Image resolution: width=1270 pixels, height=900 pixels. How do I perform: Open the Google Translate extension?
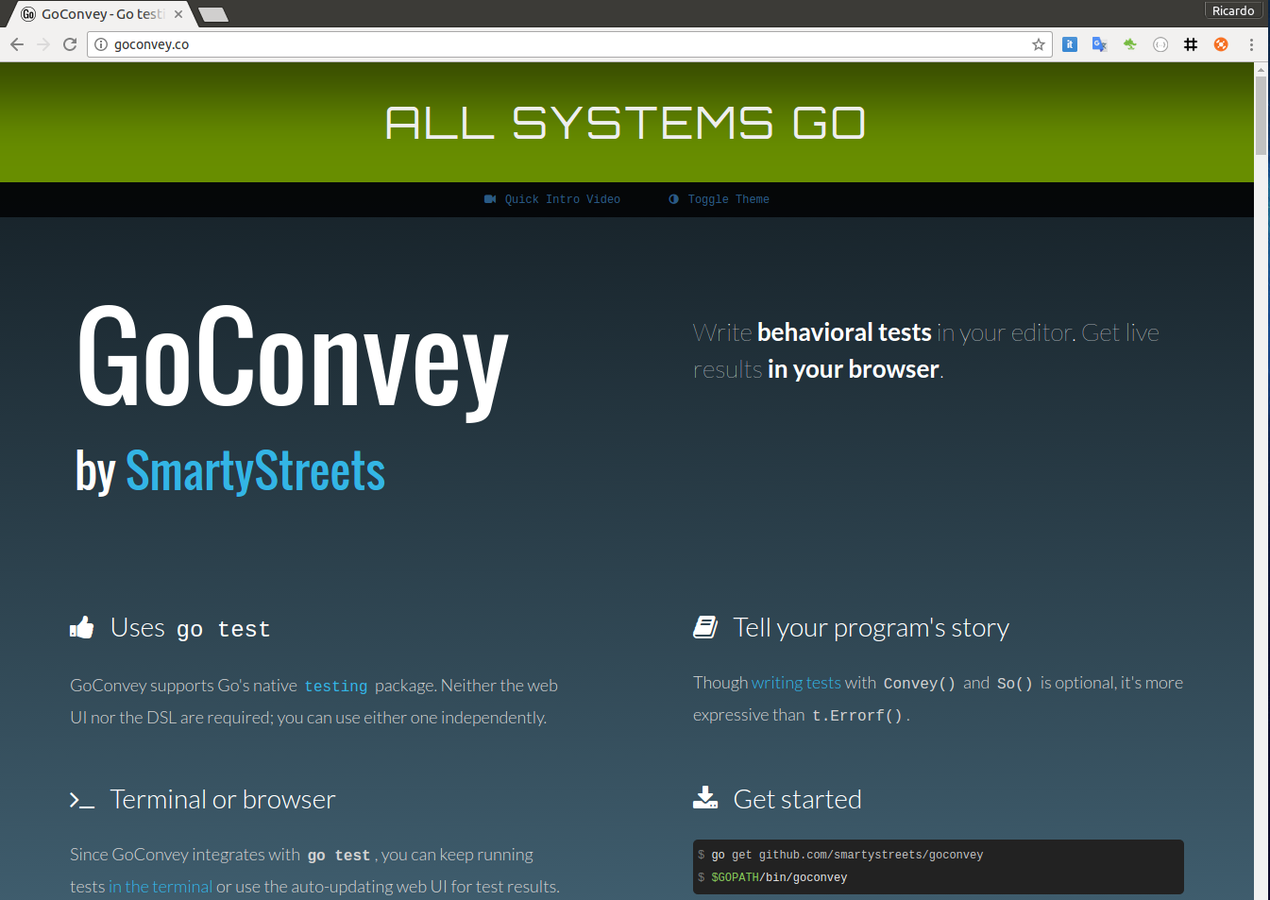tap(1099, 44)
